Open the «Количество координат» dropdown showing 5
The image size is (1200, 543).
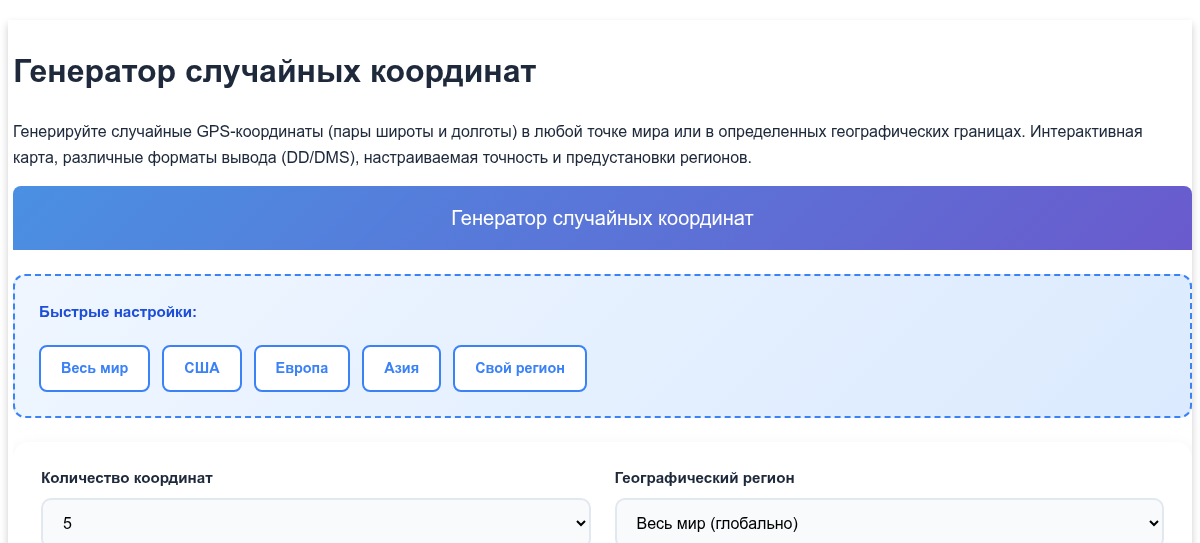(x=316, y=522)
